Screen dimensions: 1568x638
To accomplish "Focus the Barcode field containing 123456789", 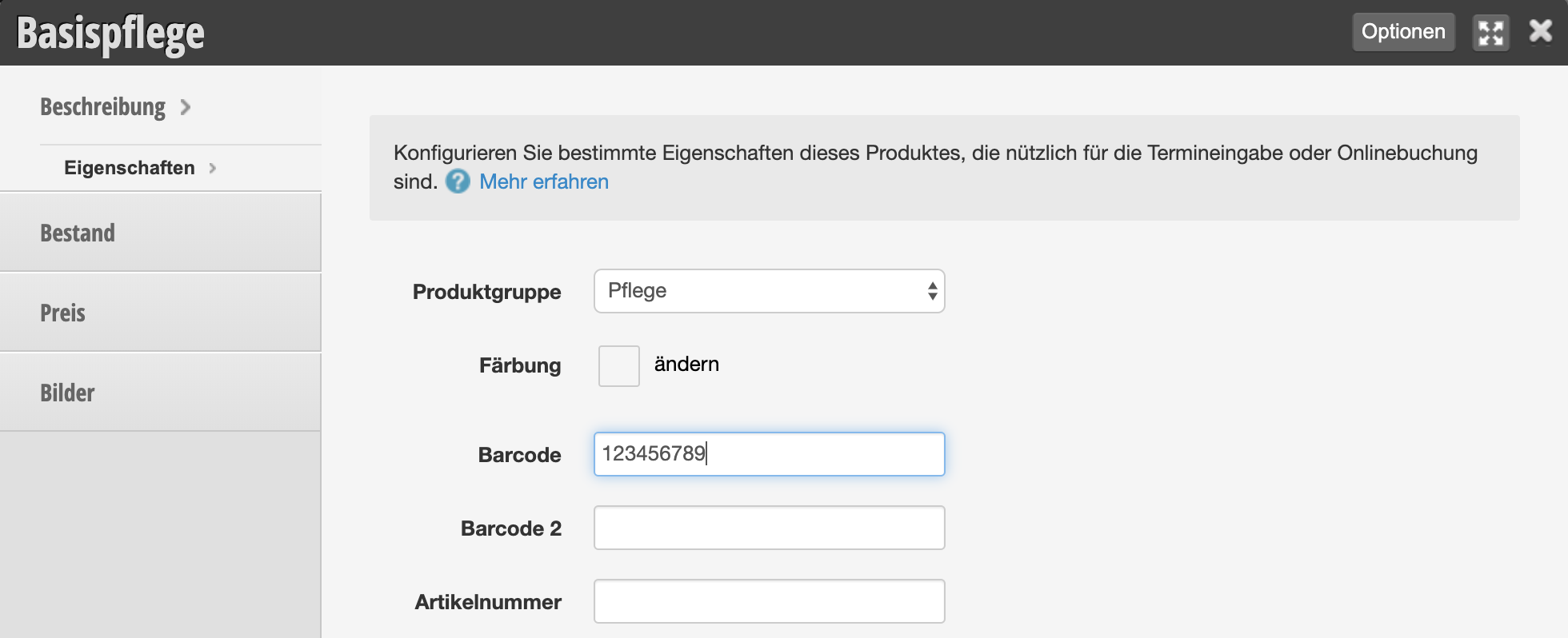I will (769, 454).
